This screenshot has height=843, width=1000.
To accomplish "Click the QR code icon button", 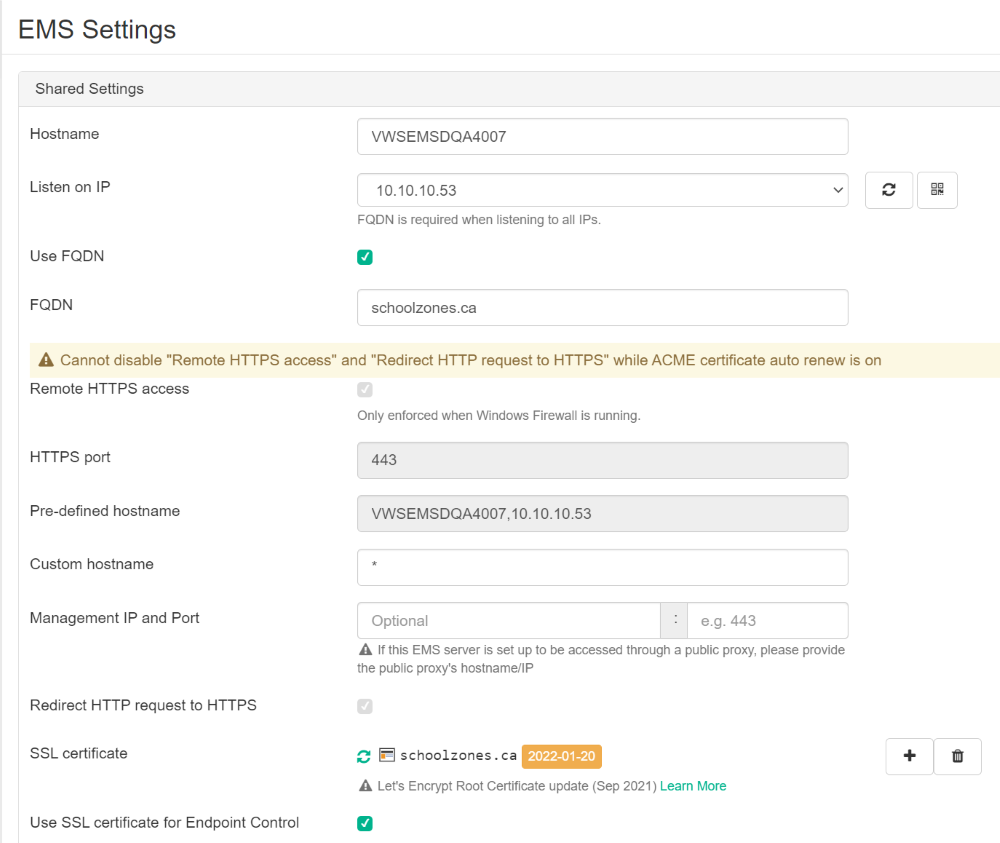I will 937,190.
